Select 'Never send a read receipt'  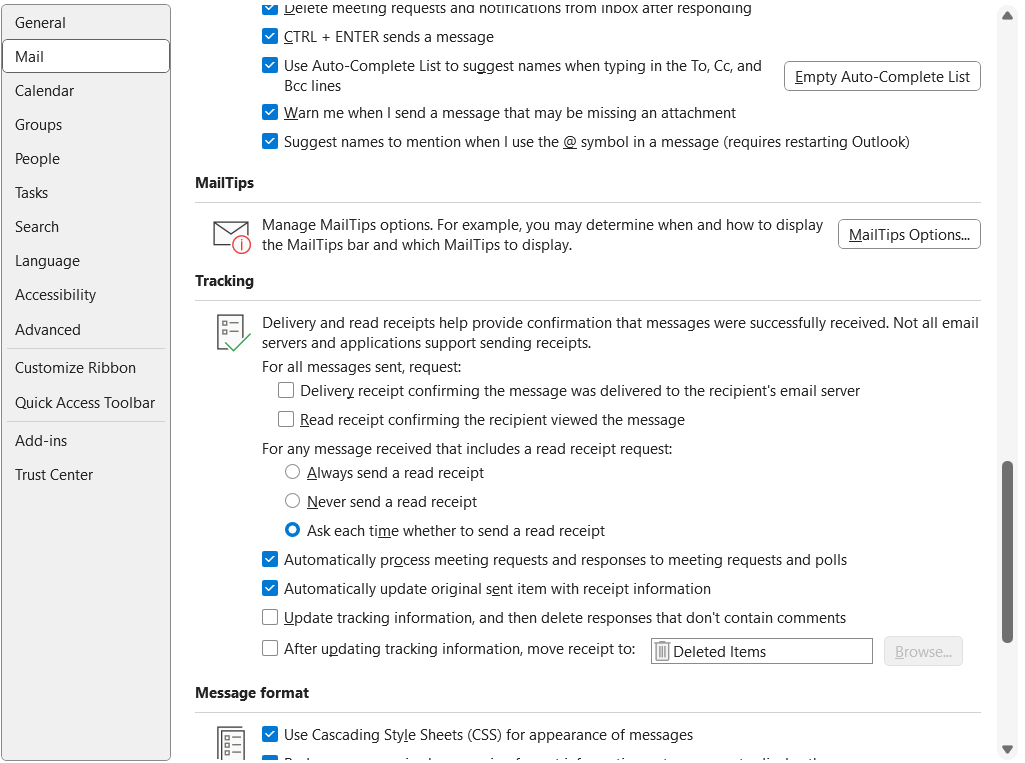pos(292,501)
